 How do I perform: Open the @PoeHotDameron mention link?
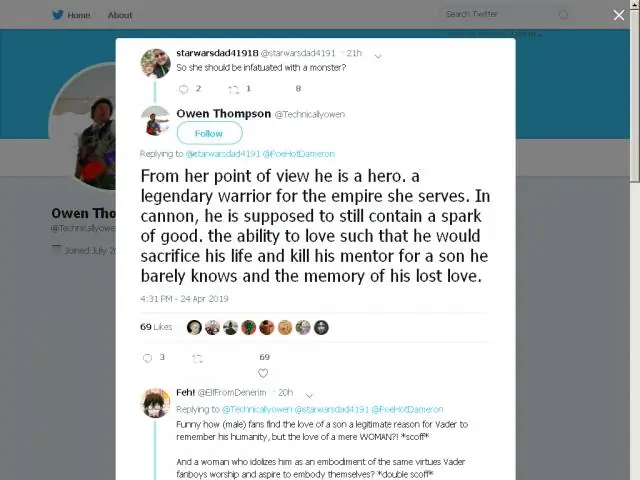[299, 154]
